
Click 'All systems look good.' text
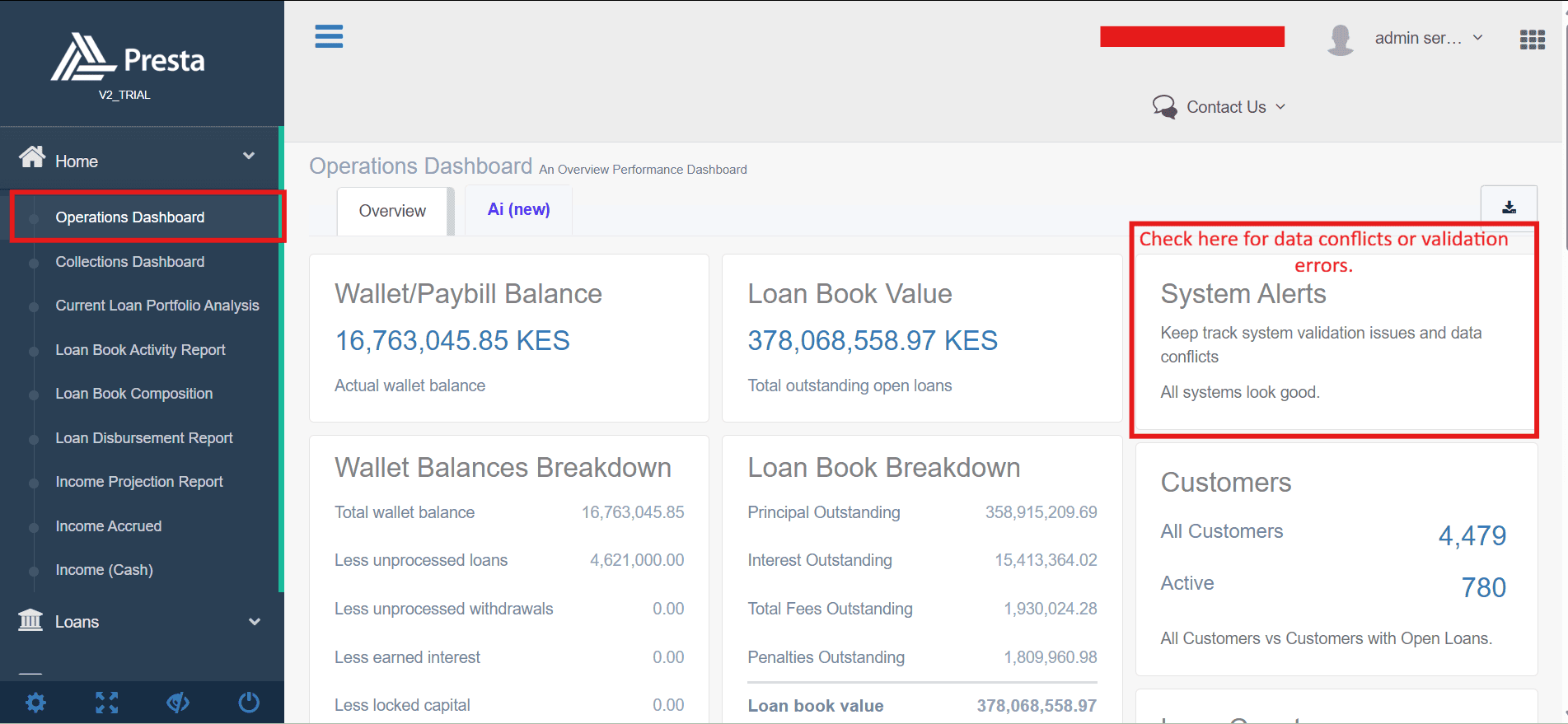pyautogui.click(x=1240, y=392)
